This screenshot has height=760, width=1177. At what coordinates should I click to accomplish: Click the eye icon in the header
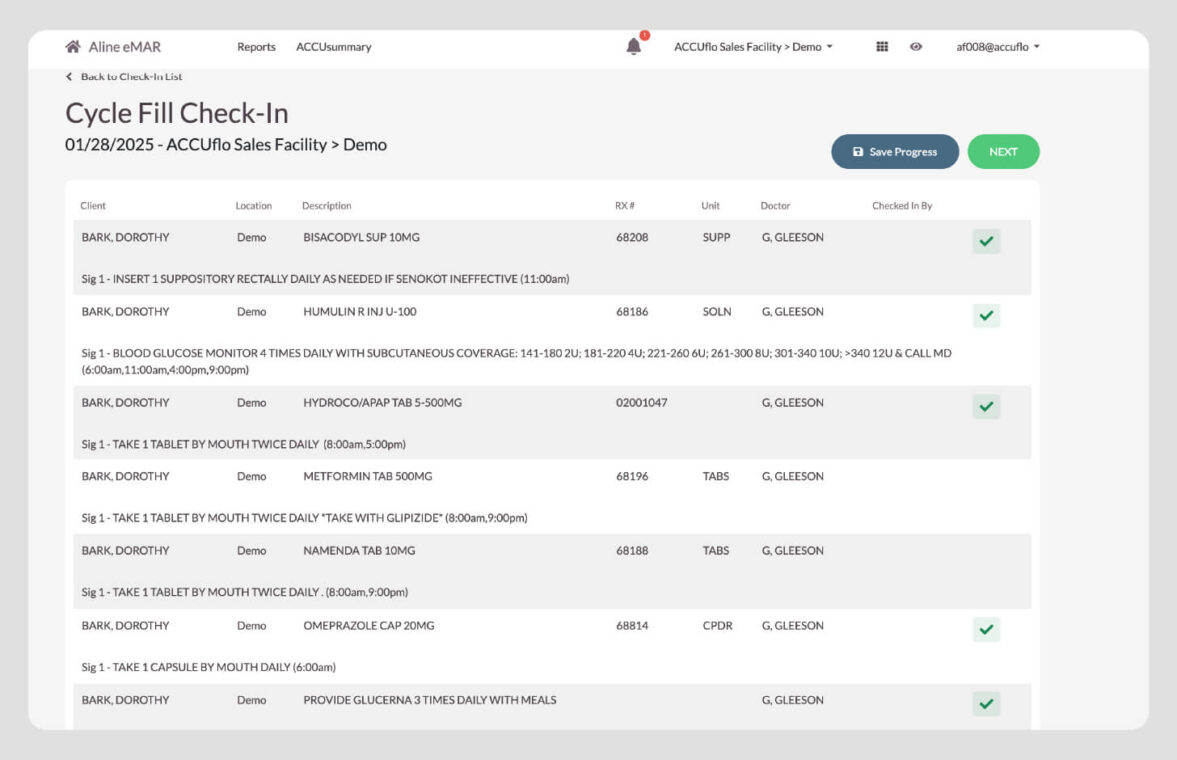tap(917, 46)
